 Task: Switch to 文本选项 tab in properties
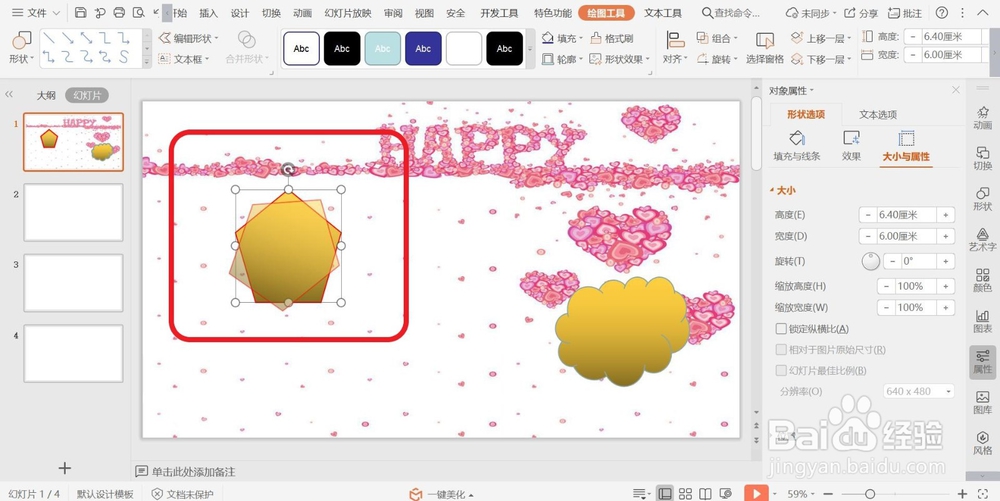[x=878, y=115]
